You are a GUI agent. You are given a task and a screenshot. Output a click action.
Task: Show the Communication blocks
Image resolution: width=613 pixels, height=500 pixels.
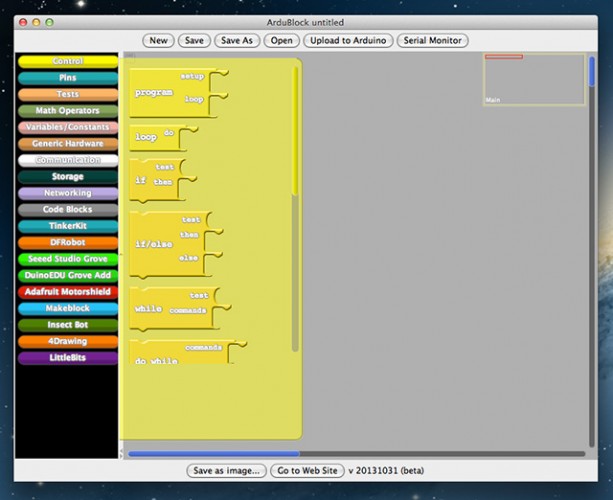[x=67, y=160]
